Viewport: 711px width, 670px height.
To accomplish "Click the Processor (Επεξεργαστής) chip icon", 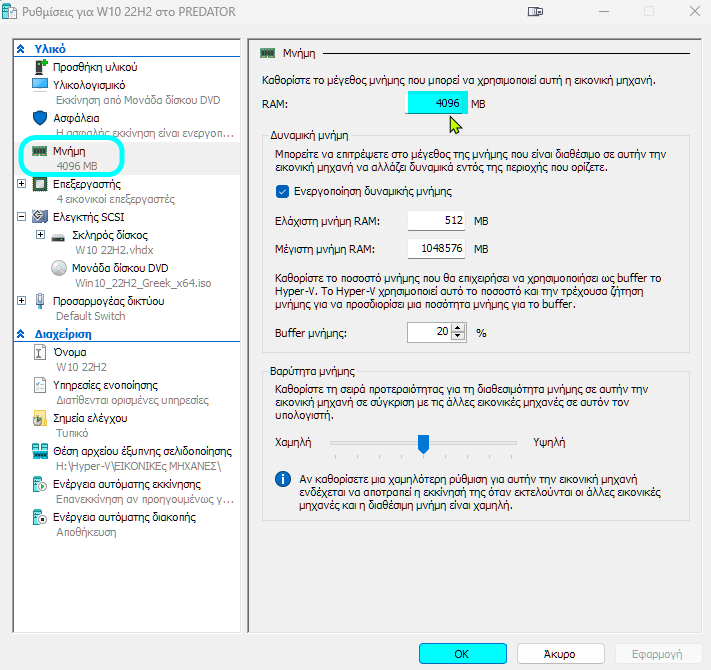I will point(40,184).
